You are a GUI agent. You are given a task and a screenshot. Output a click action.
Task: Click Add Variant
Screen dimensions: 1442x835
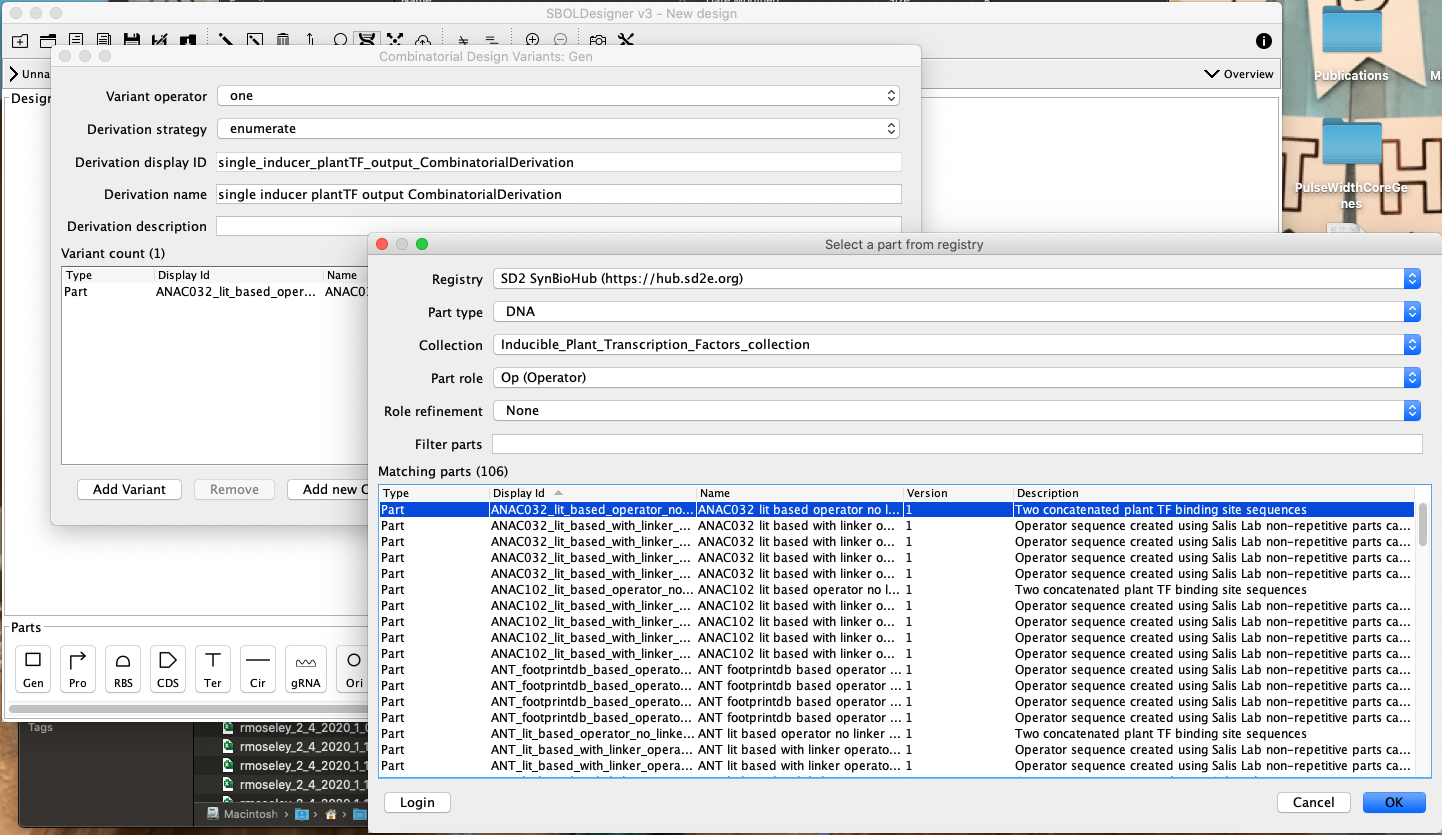pyautogui.click(x=129, y=489)
